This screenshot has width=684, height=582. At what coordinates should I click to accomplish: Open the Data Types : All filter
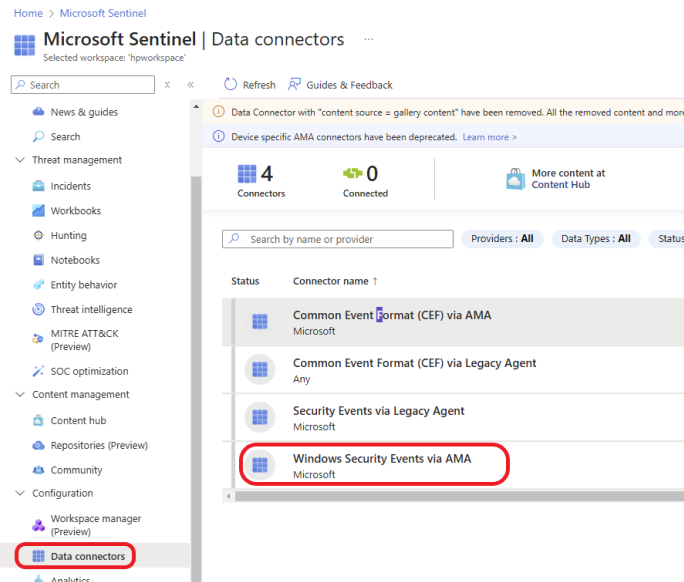tap(596, 239)
